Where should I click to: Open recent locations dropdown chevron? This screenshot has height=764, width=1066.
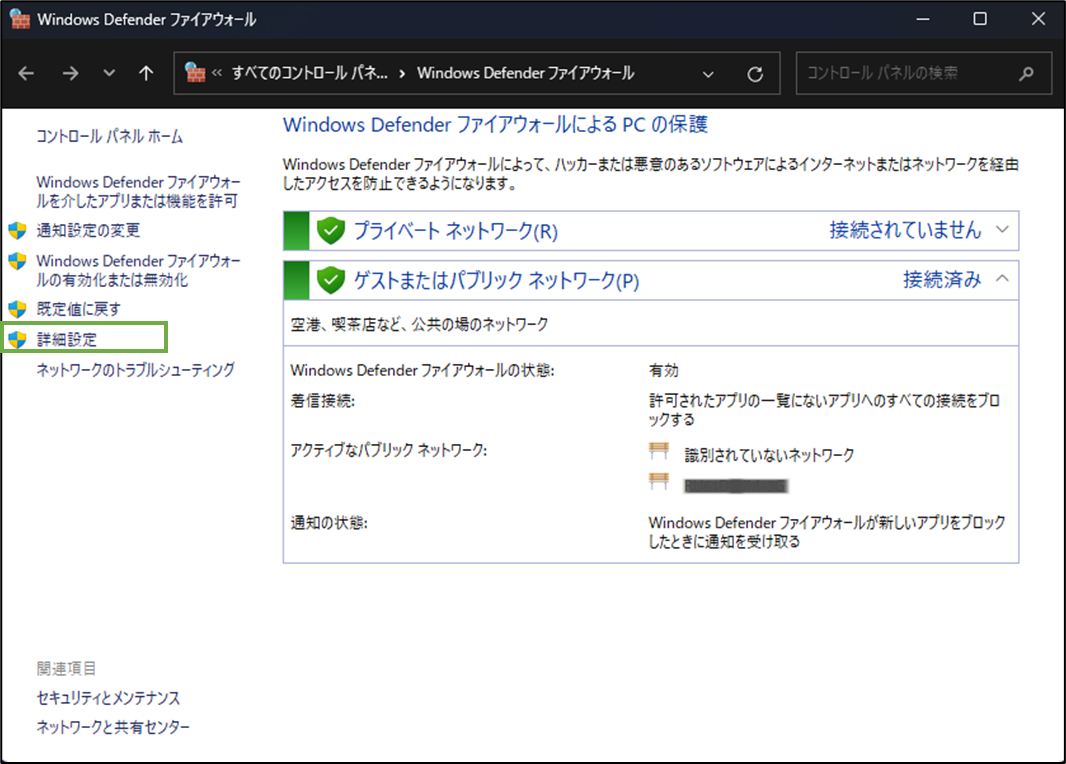tap(109, 73)
